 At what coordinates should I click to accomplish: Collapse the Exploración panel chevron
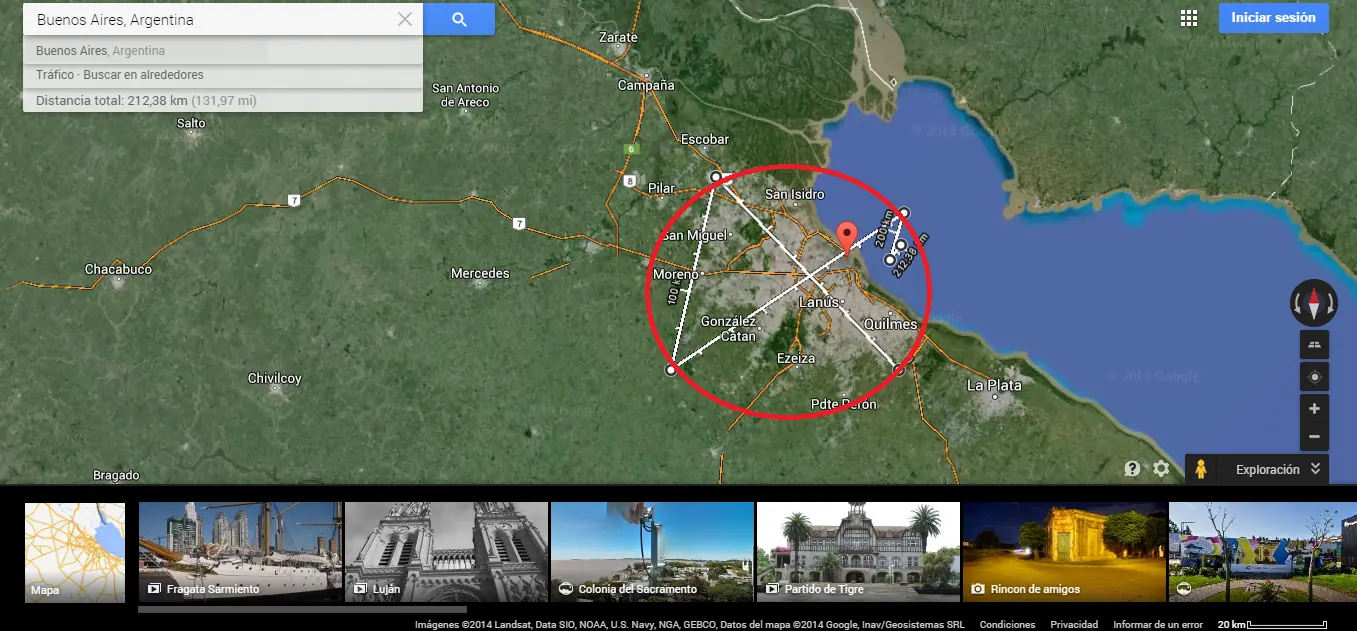(x=1315, y=469)
